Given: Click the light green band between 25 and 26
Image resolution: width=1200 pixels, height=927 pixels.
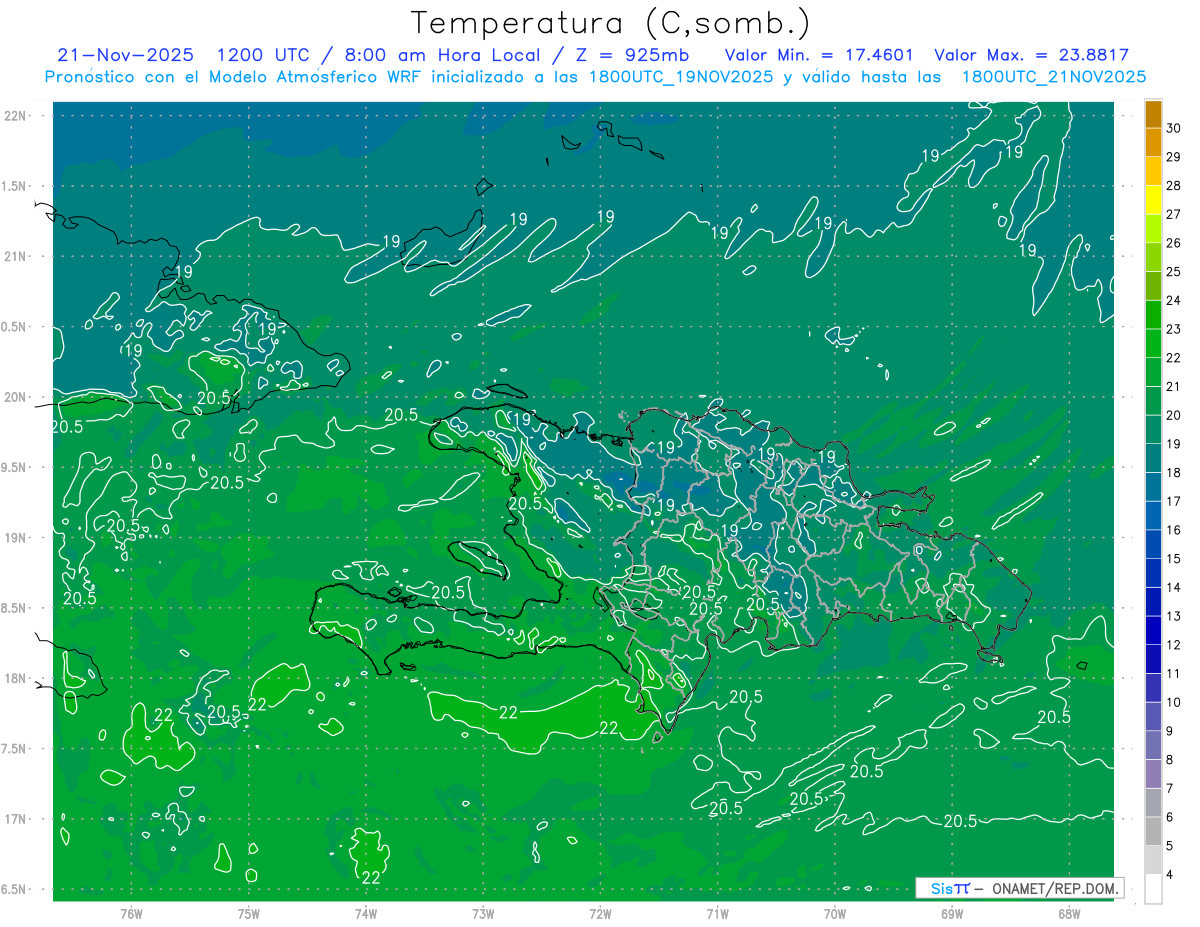Looking at the screenshot, I should (x=1153, y=257).
